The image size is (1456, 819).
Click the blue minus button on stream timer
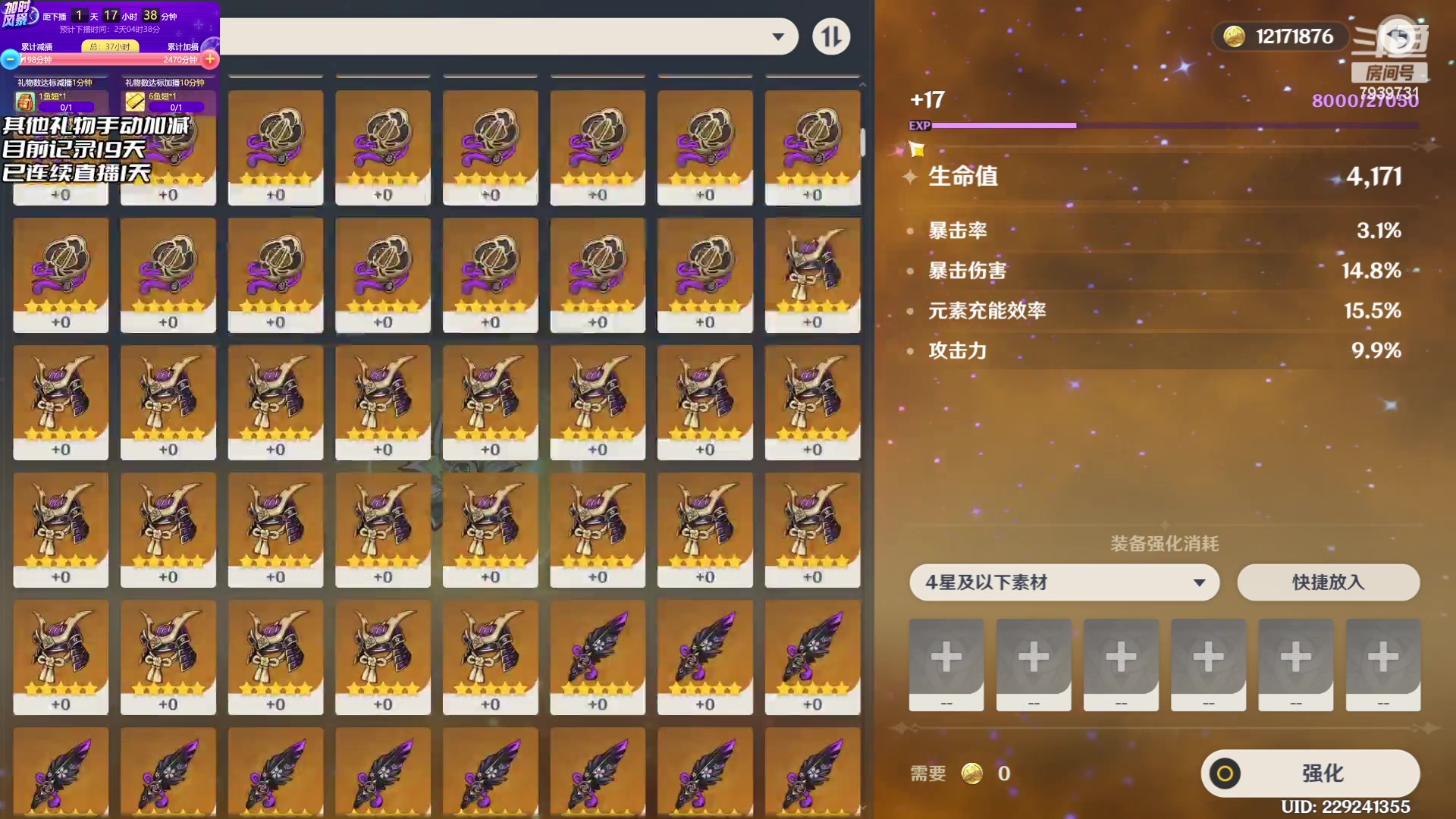click(x=10, y=58)
